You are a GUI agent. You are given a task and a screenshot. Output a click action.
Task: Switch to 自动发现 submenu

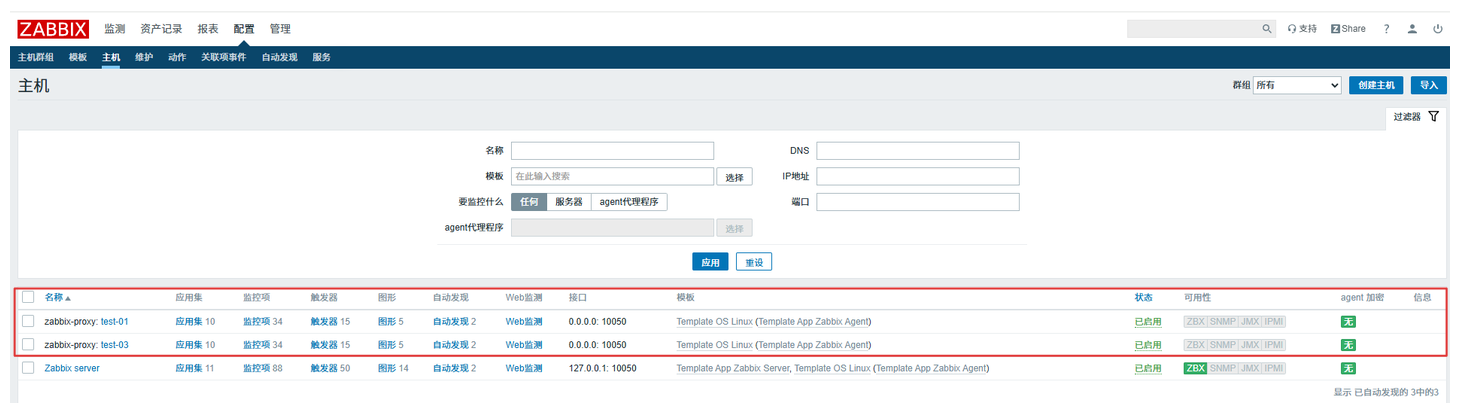tap(280, 57)
